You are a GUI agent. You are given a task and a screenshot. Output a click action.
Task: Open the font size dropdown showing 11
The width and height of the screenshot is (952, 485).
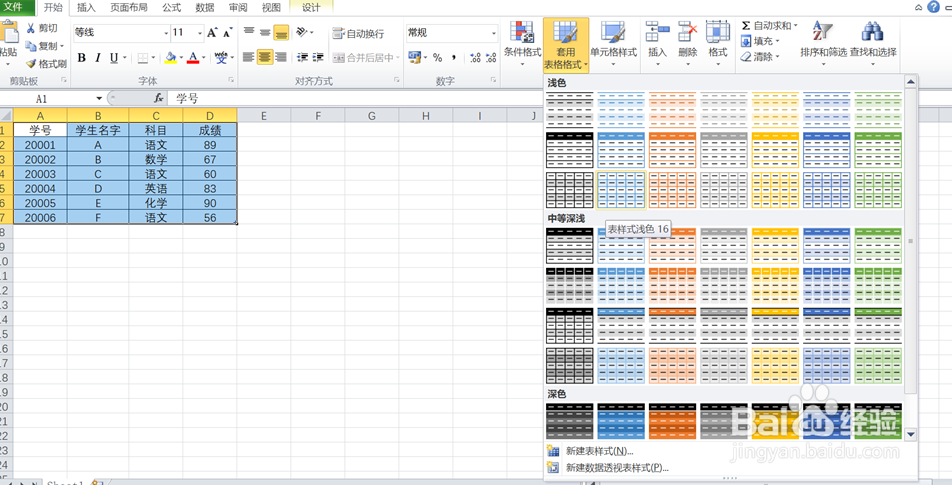[x=200, y=33]
